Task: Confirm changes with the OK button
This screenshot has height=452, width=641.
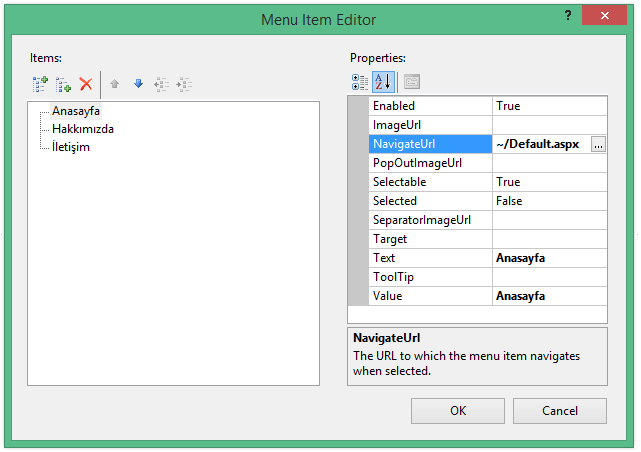Action: 458,411
